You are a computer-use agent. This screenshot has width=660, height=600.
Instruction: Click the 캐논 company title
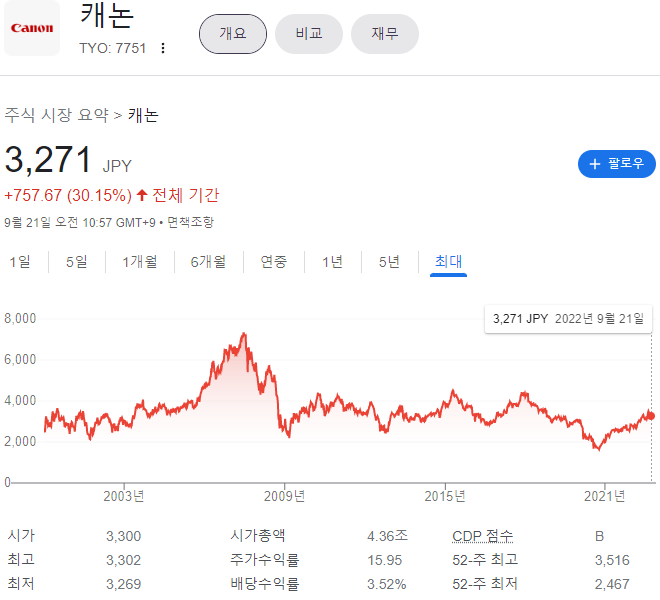pyautogui.click(x=107, y=16)
